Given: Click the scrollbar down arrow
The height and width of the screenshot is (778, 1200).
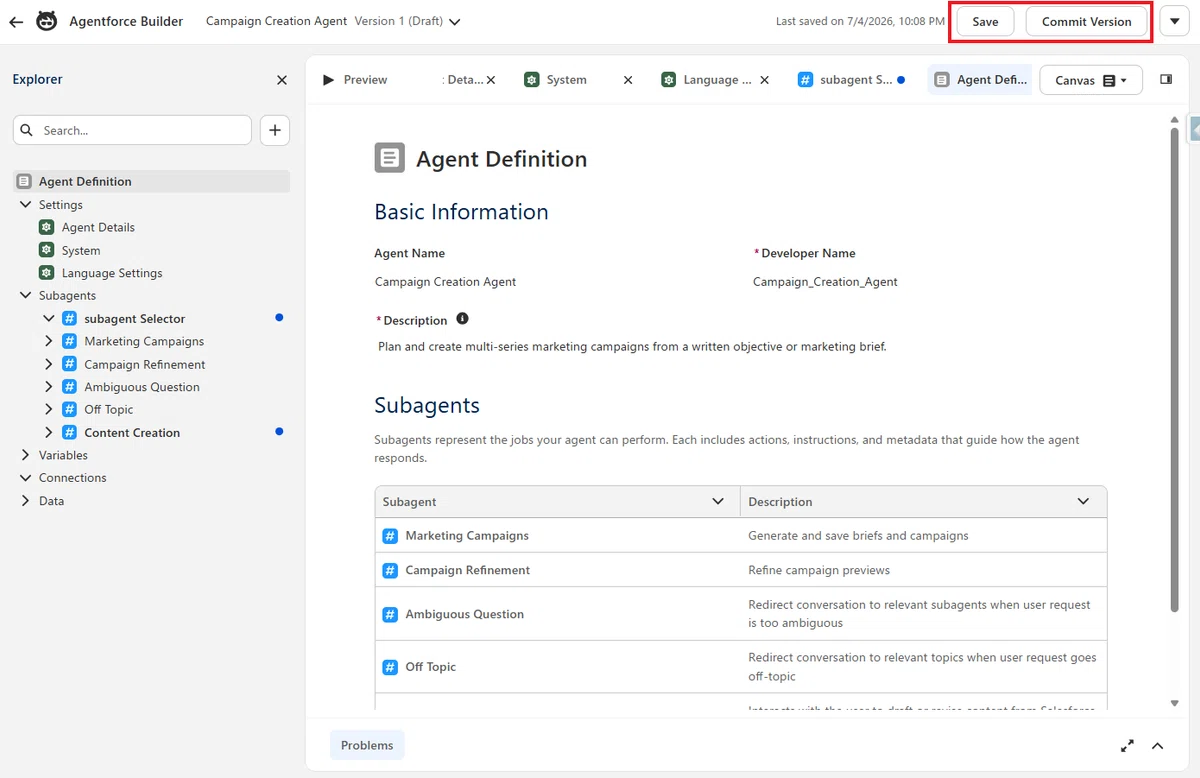Looking at the screenshot, I should (1175, 704).
